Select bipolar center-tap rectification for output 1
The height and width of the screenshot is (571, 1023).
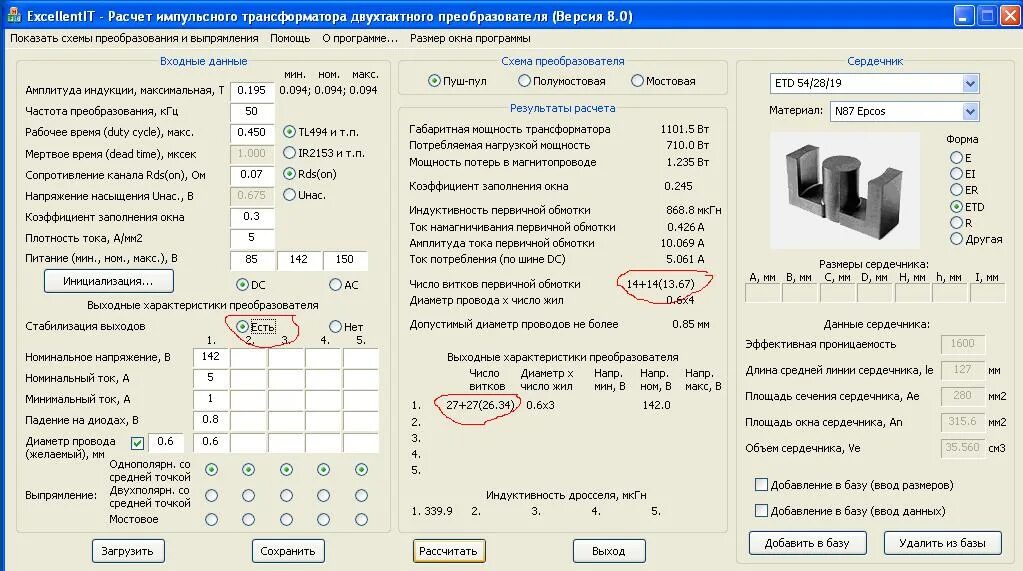(x=211, y=495)
